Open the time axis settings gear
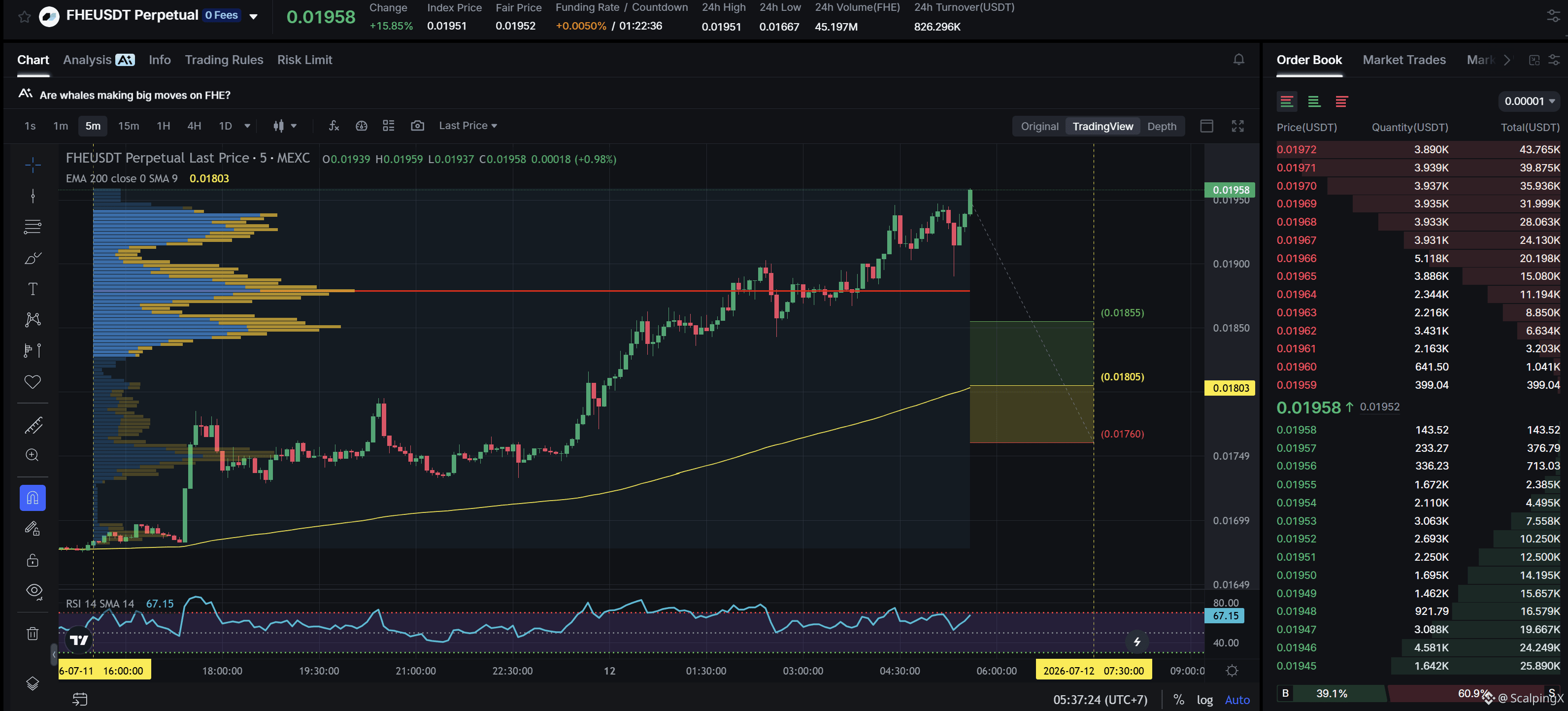Viewport: 1568px width, 711px height. 1232,671
